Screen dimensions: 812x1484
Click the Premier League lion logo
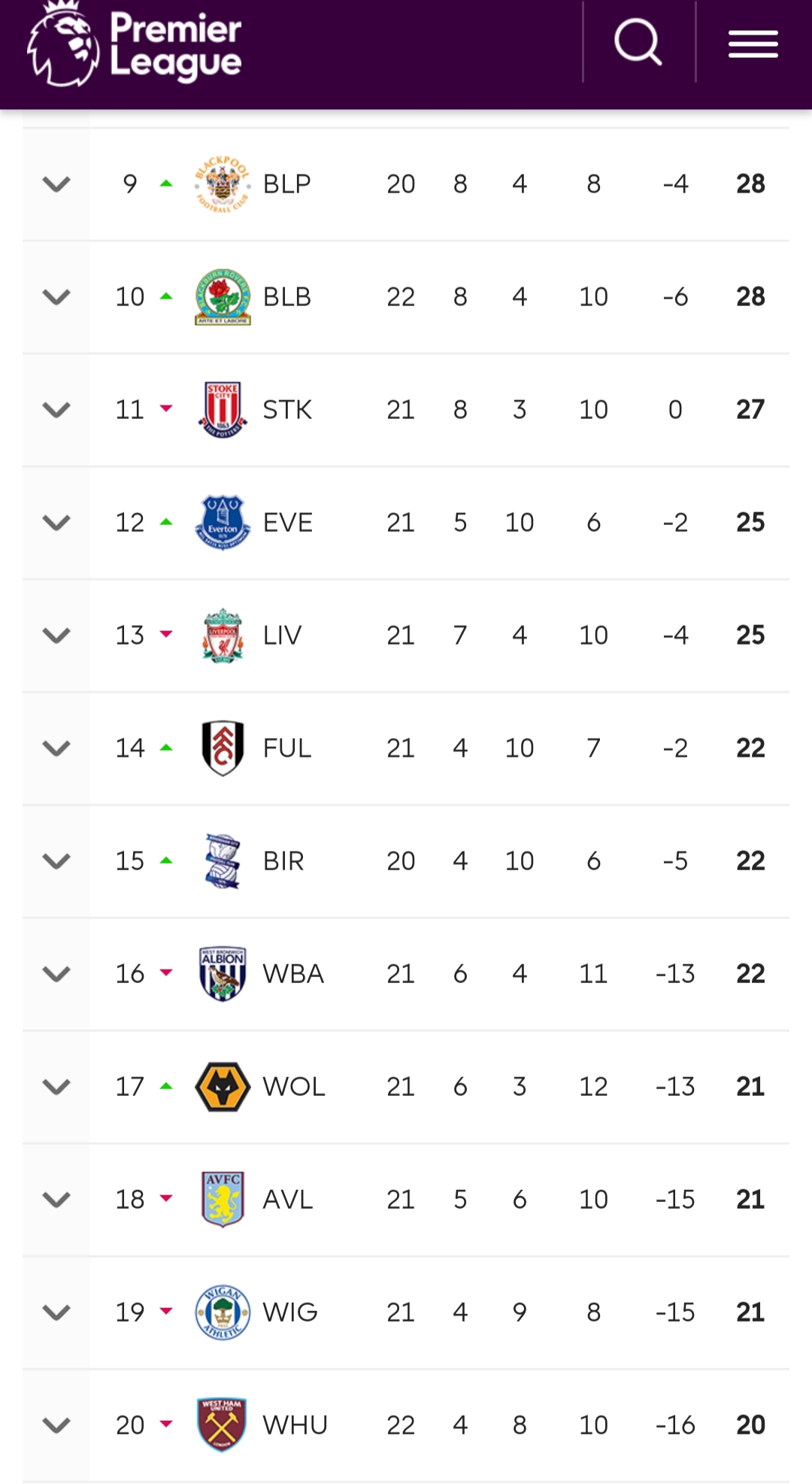(x=63, y=45)
